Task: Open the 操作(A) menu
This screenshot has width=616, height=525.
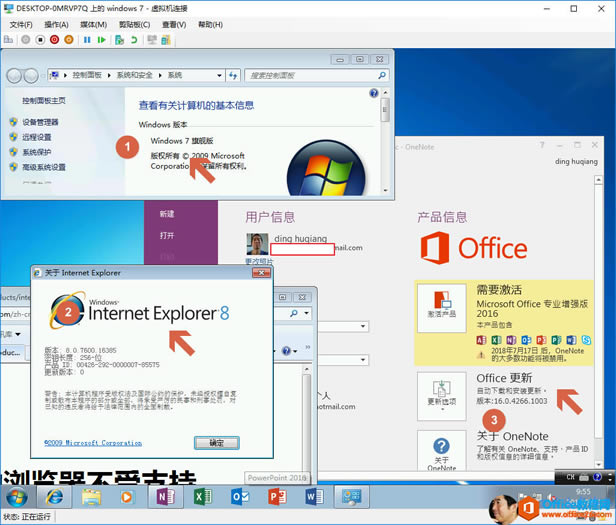Action: tap(56, 25)
